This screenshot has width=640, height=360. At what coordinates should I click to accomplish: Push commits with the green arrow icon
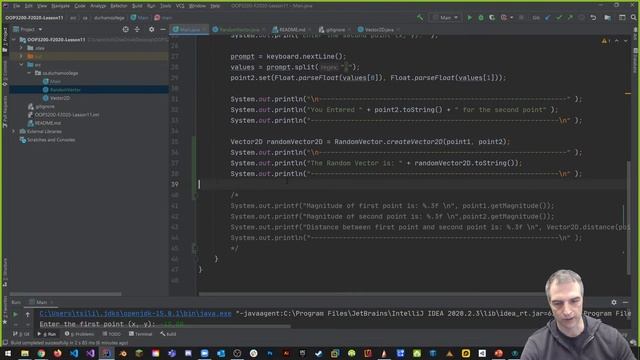(x=570, y=18)
